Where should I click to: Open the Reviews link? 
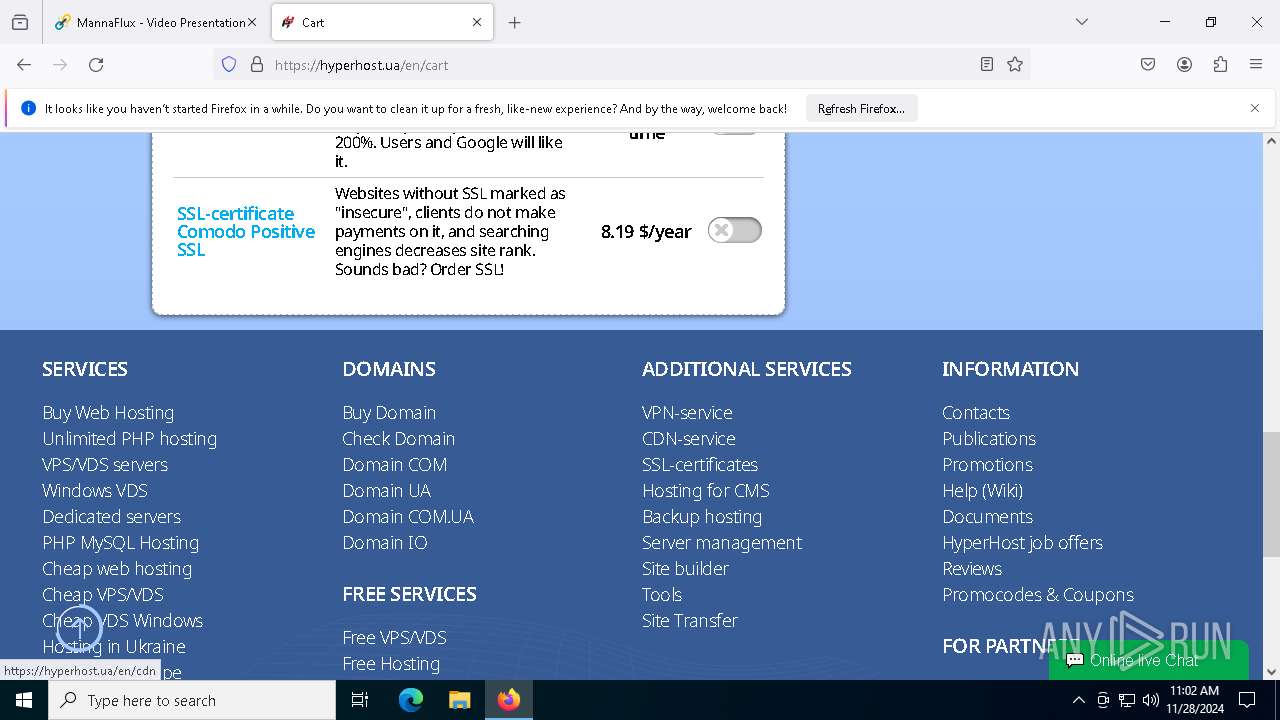[x=972, y=568]
